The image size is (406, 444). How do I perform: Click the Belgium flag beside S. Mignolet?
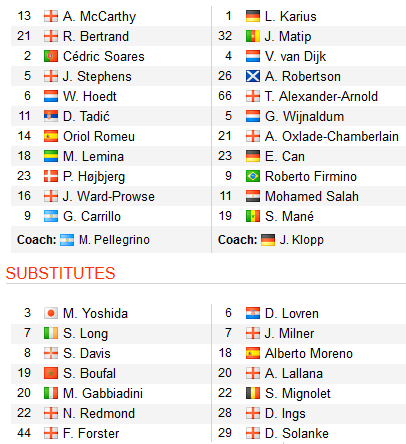point(253,393)
